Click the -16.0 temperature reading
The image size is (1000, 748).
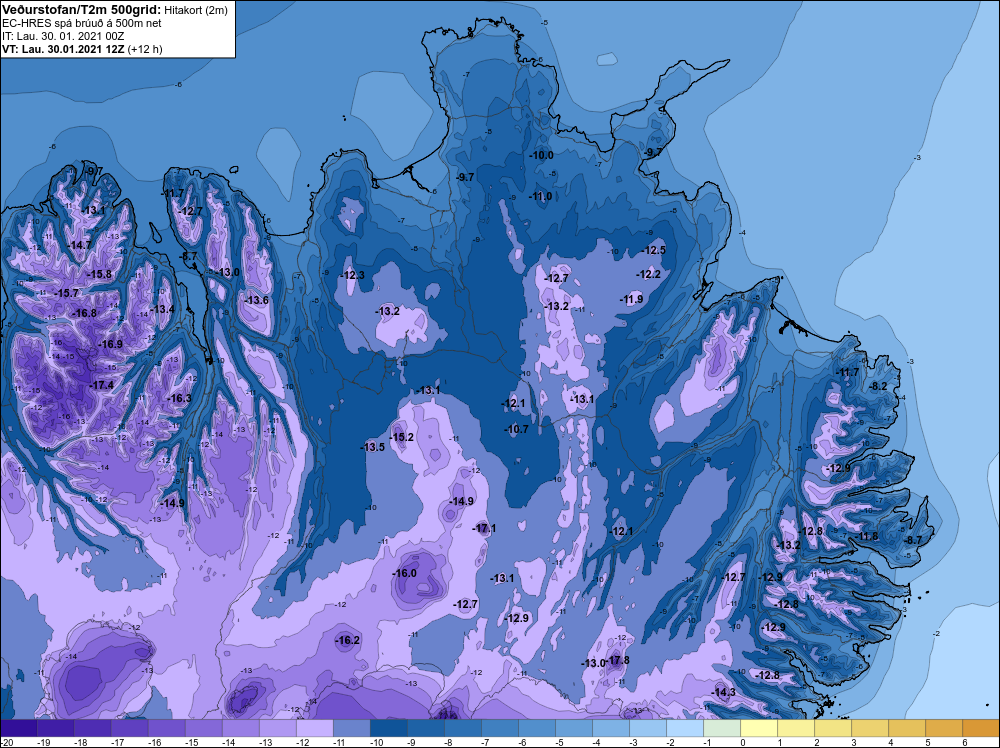click(404, 573)
